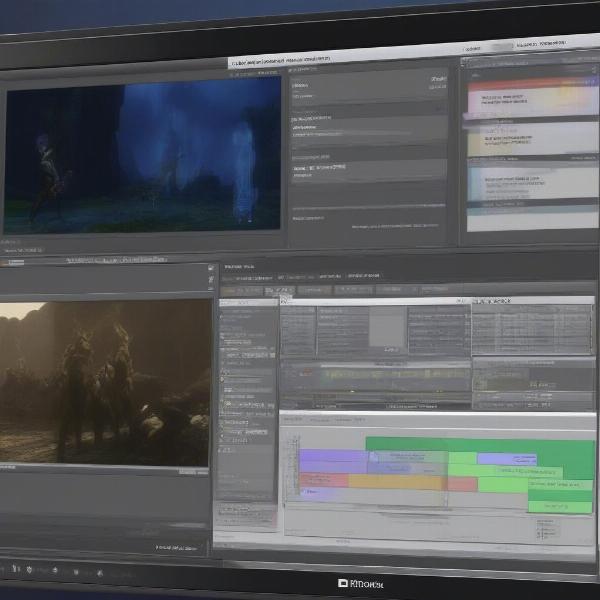Click the blue forest preview video frame
Viewport: 600px width, 600px height.
tap(142, 155)
